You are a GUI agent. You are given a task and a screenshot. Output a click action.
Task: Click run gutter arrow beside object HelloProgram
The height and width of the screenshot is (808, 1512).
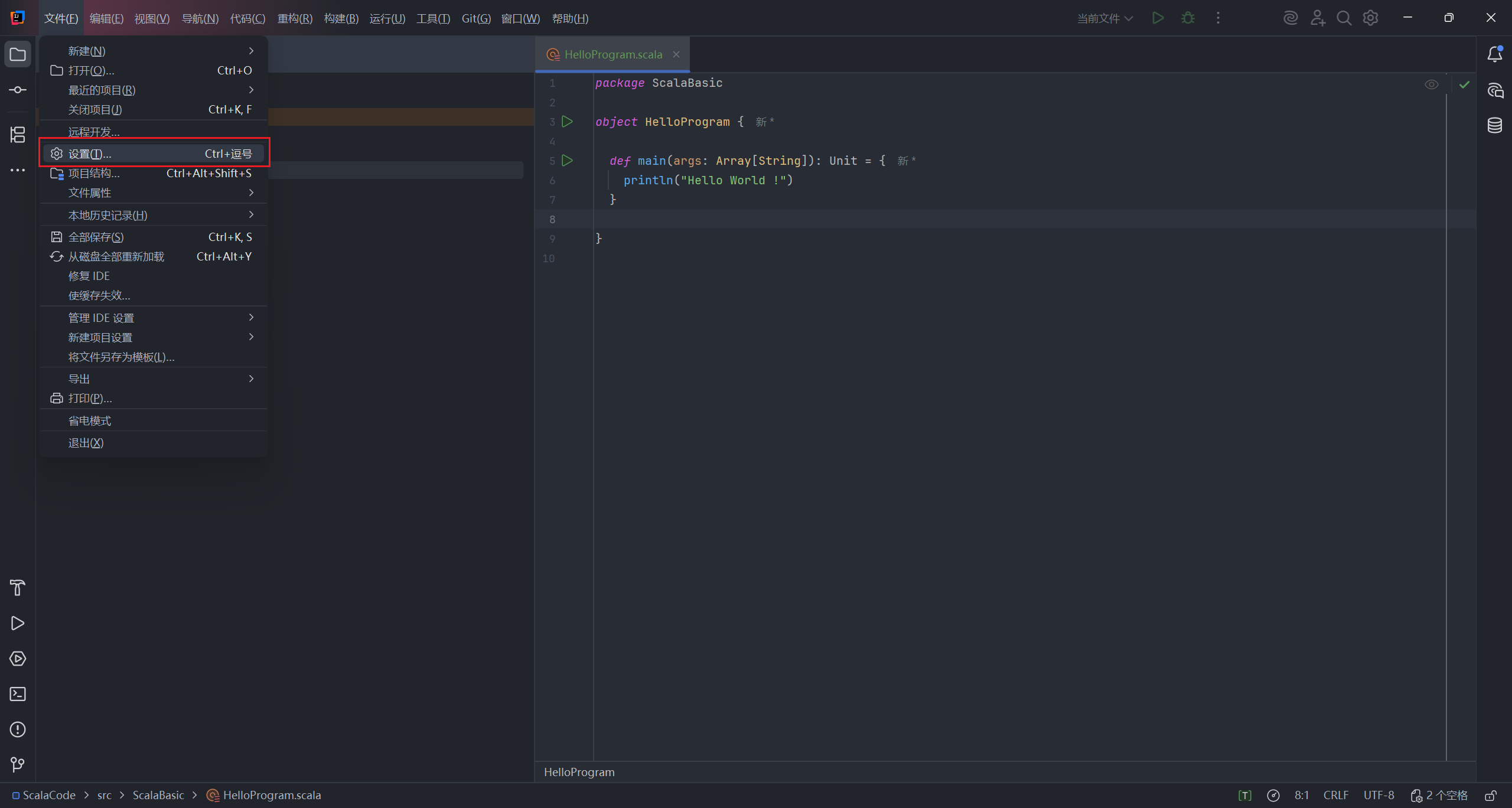pyautogui.click(x=567, y=122)
